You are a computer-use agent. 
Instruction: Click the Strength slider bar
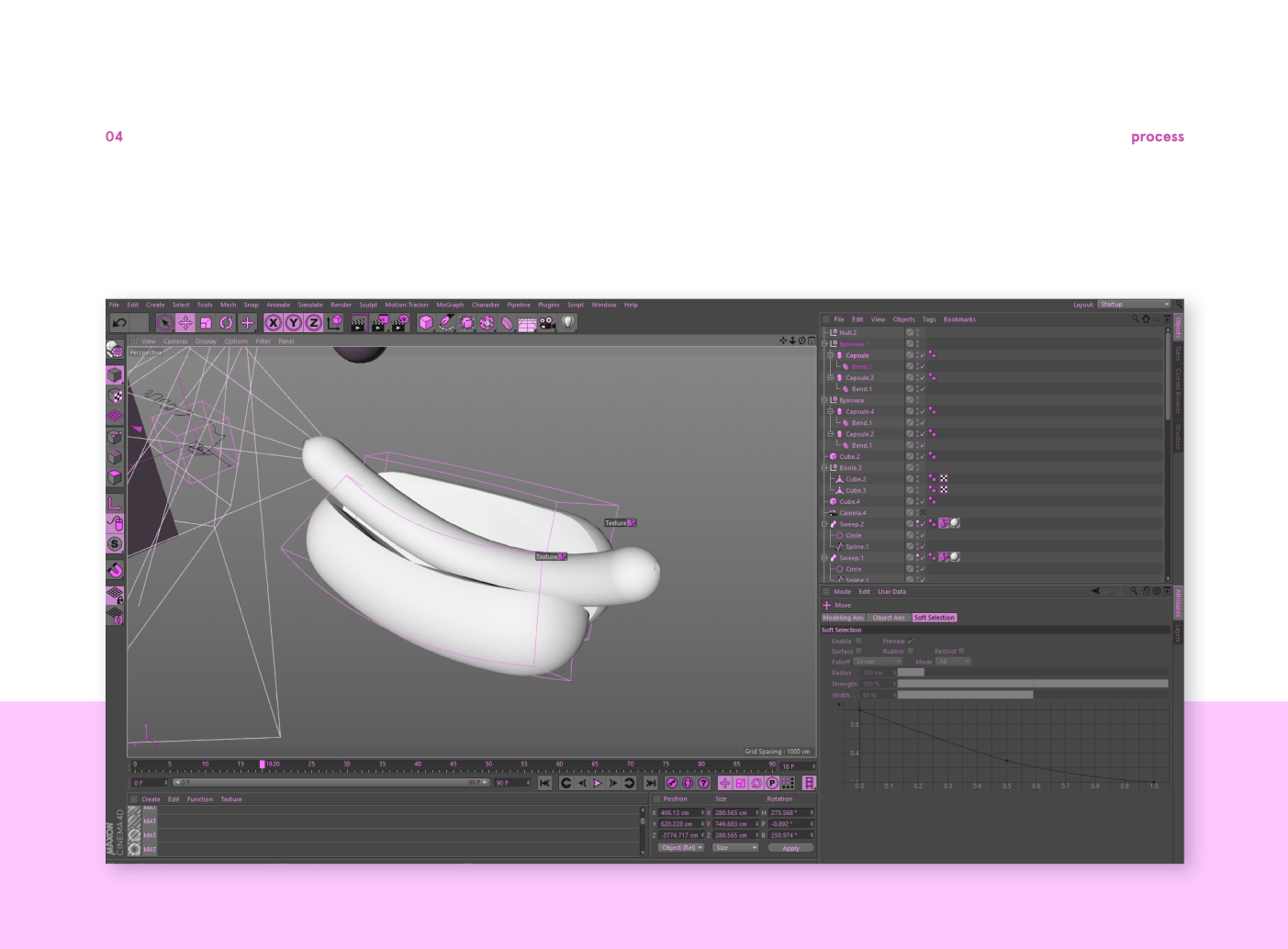click(1032, 684)
